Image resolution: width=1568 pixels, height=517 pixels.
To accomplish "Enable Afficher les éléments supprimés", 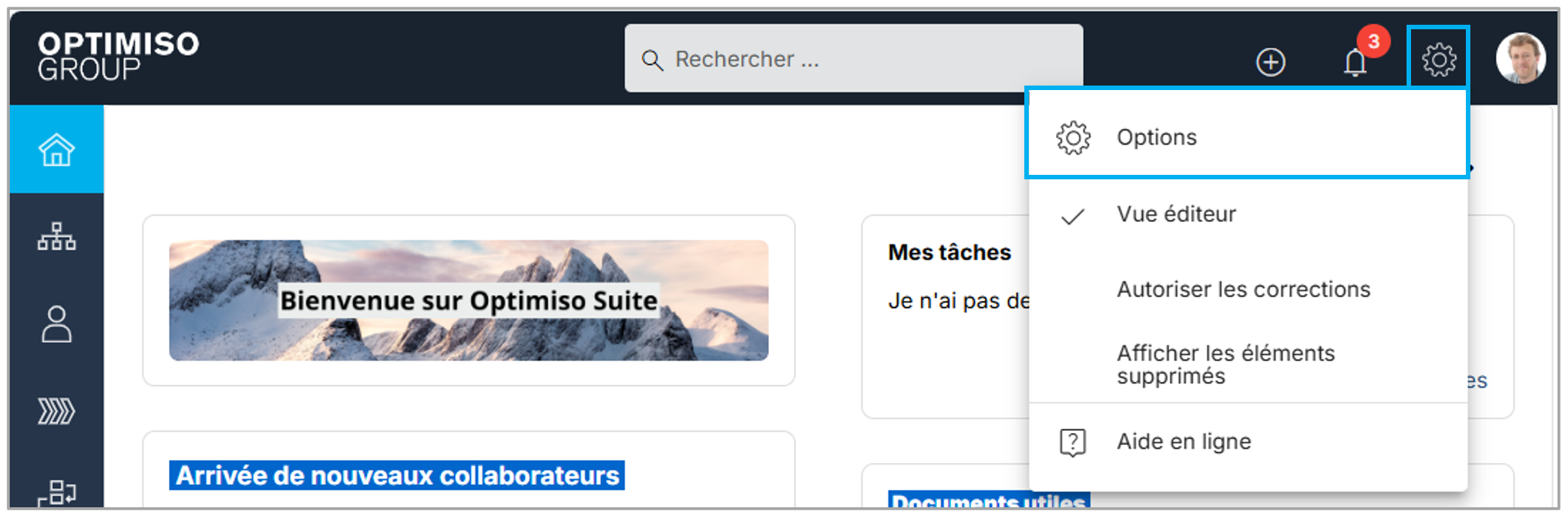I will click(1225, 365).
